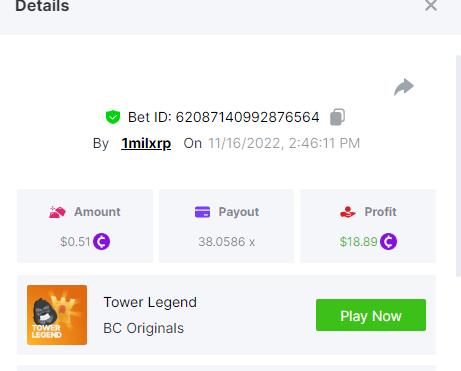Open the Tower Legend game thumbnail

[x=57, y=315]
